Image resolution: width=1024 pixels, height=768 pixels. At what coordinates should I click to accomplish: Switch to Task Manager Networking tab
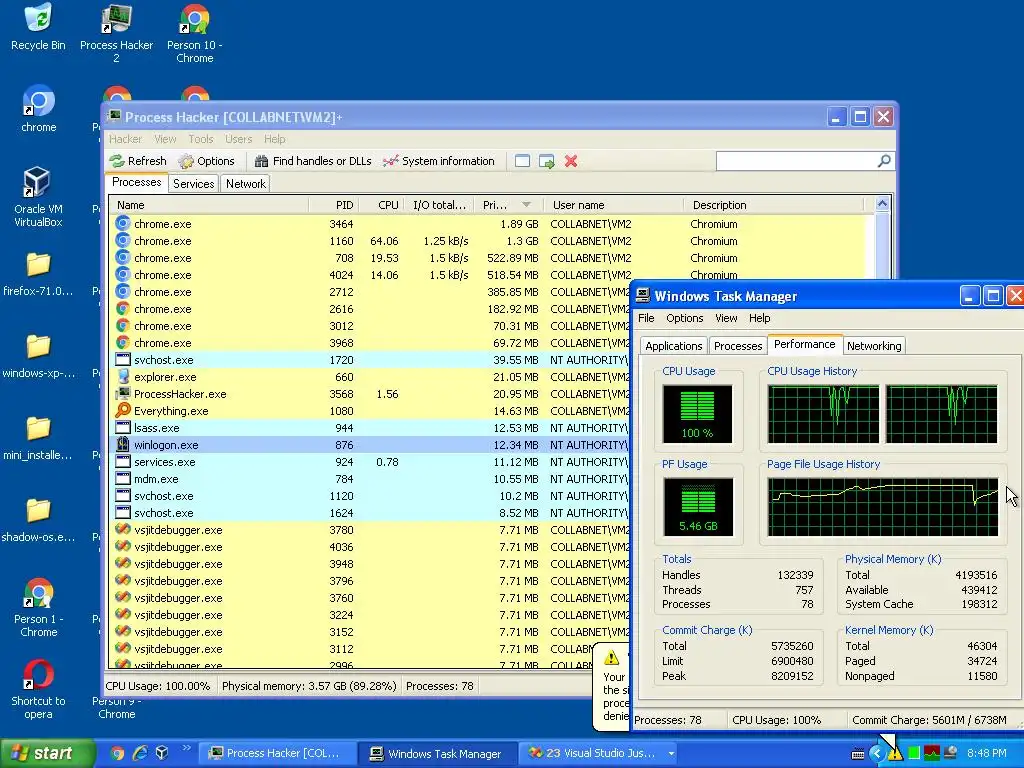click(874, 346)
